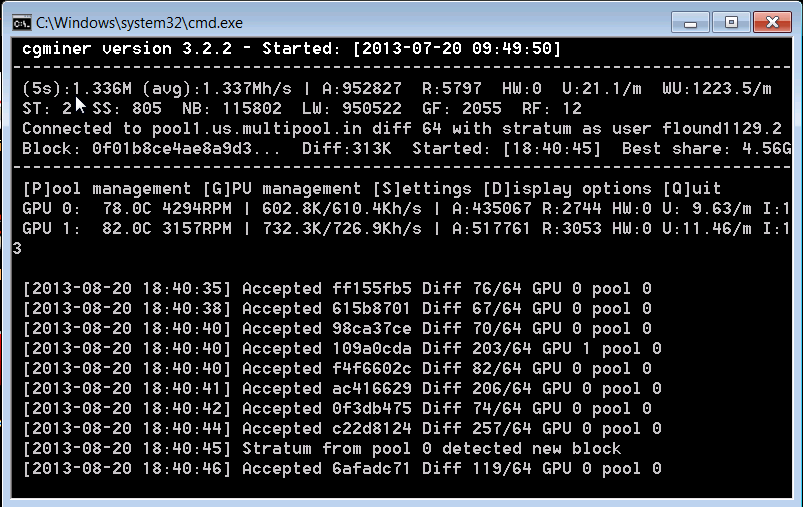Maximize the cmd.exe window

(x=731, y=23)
